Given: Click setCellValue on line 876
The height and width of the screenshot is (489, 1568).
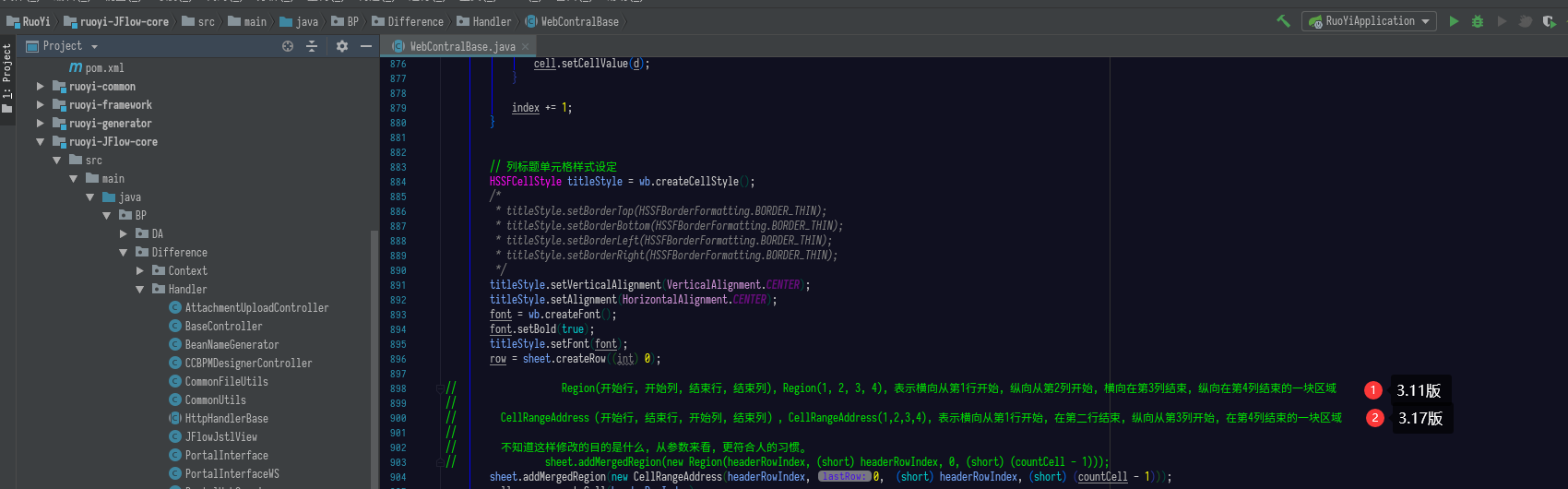Looking at the screenshot, I should [595, 64].
